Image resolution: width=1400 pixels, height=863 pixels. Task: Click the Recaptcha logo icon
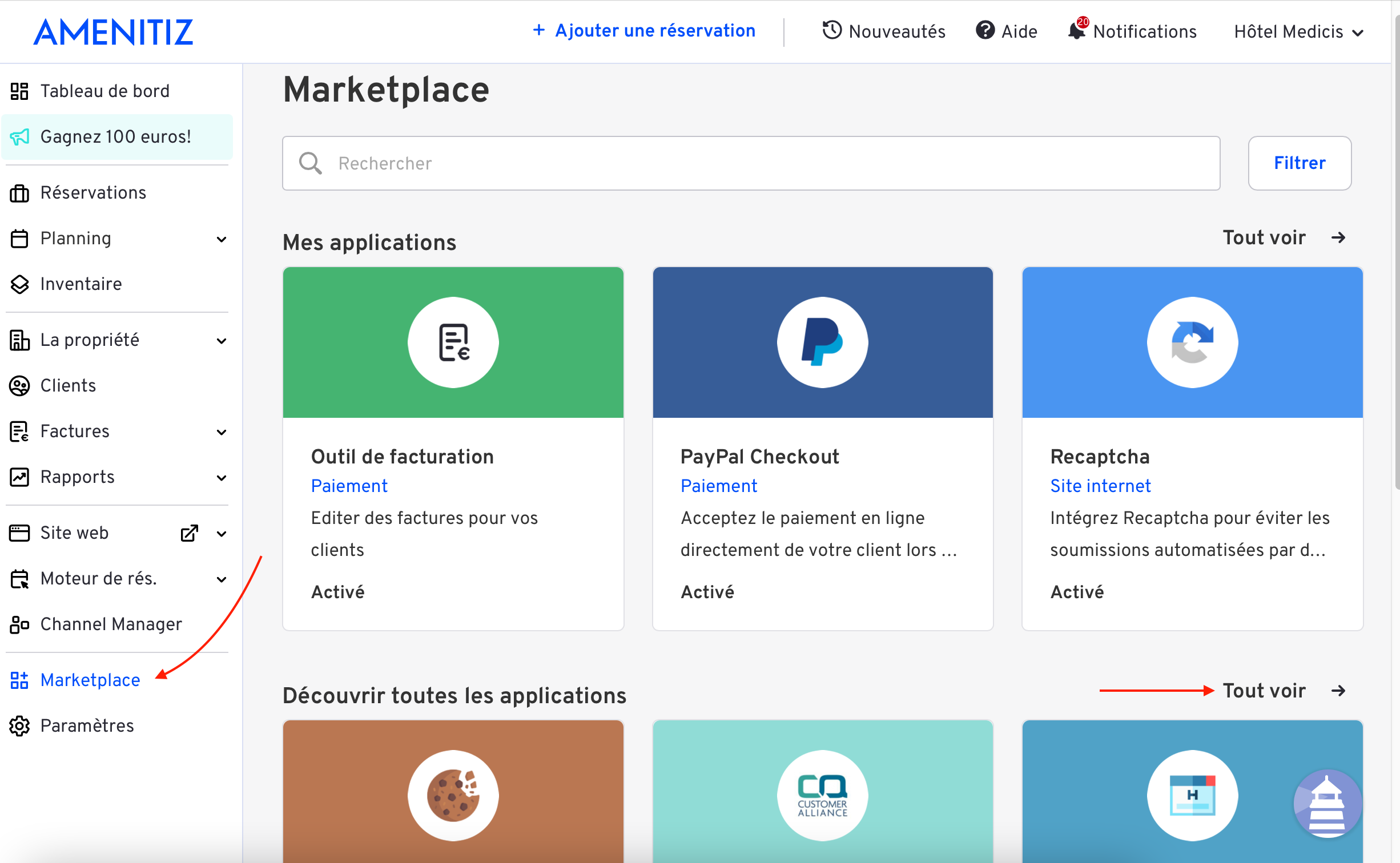(x=1193, y=342)
